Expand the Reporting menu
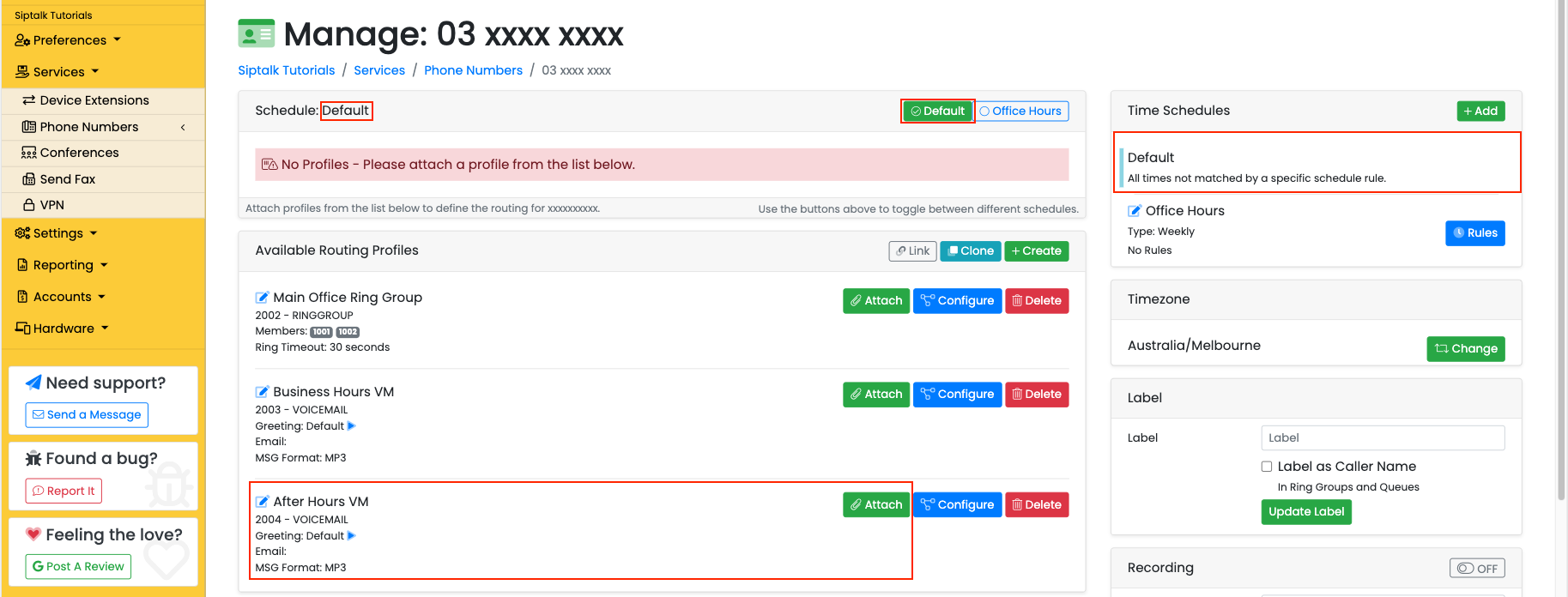 pos(62,265)
